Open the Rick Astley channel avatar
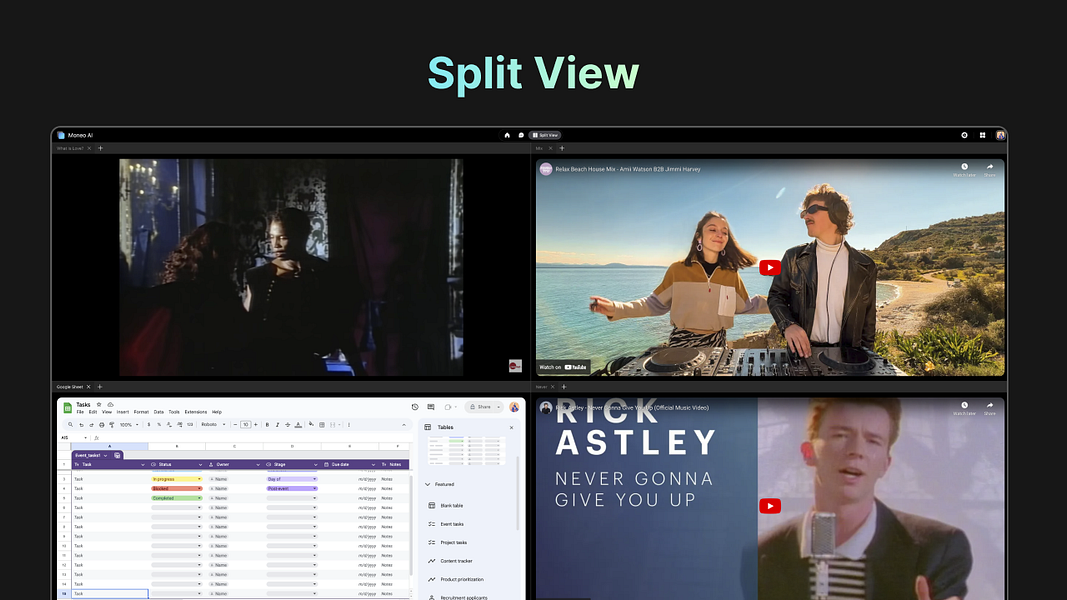 tap(546, 407)
